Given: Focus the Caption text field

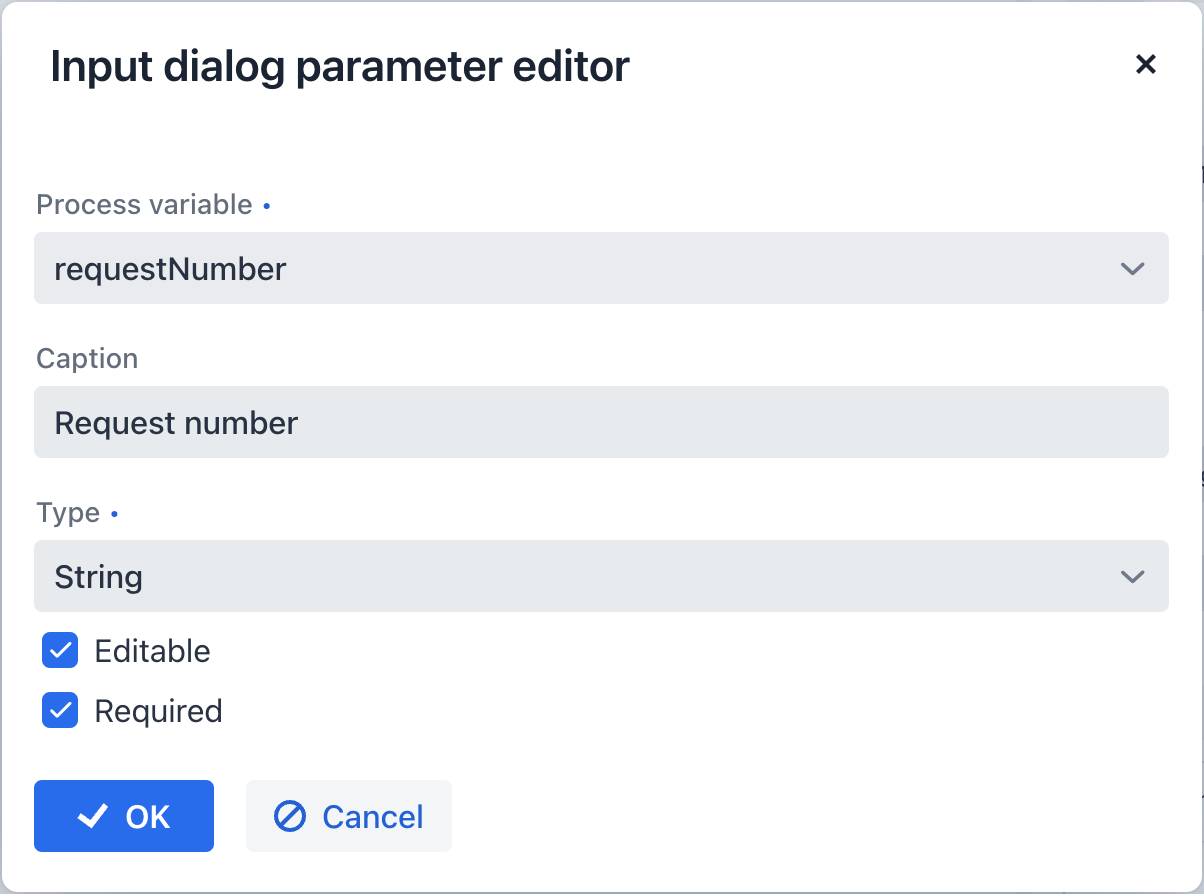Looking at the screenshot, I should pos(600,423).
